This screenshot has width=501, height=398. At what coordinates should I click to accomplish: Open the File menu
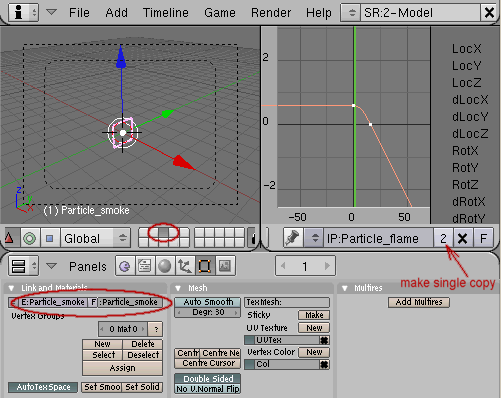pos(79,13)
